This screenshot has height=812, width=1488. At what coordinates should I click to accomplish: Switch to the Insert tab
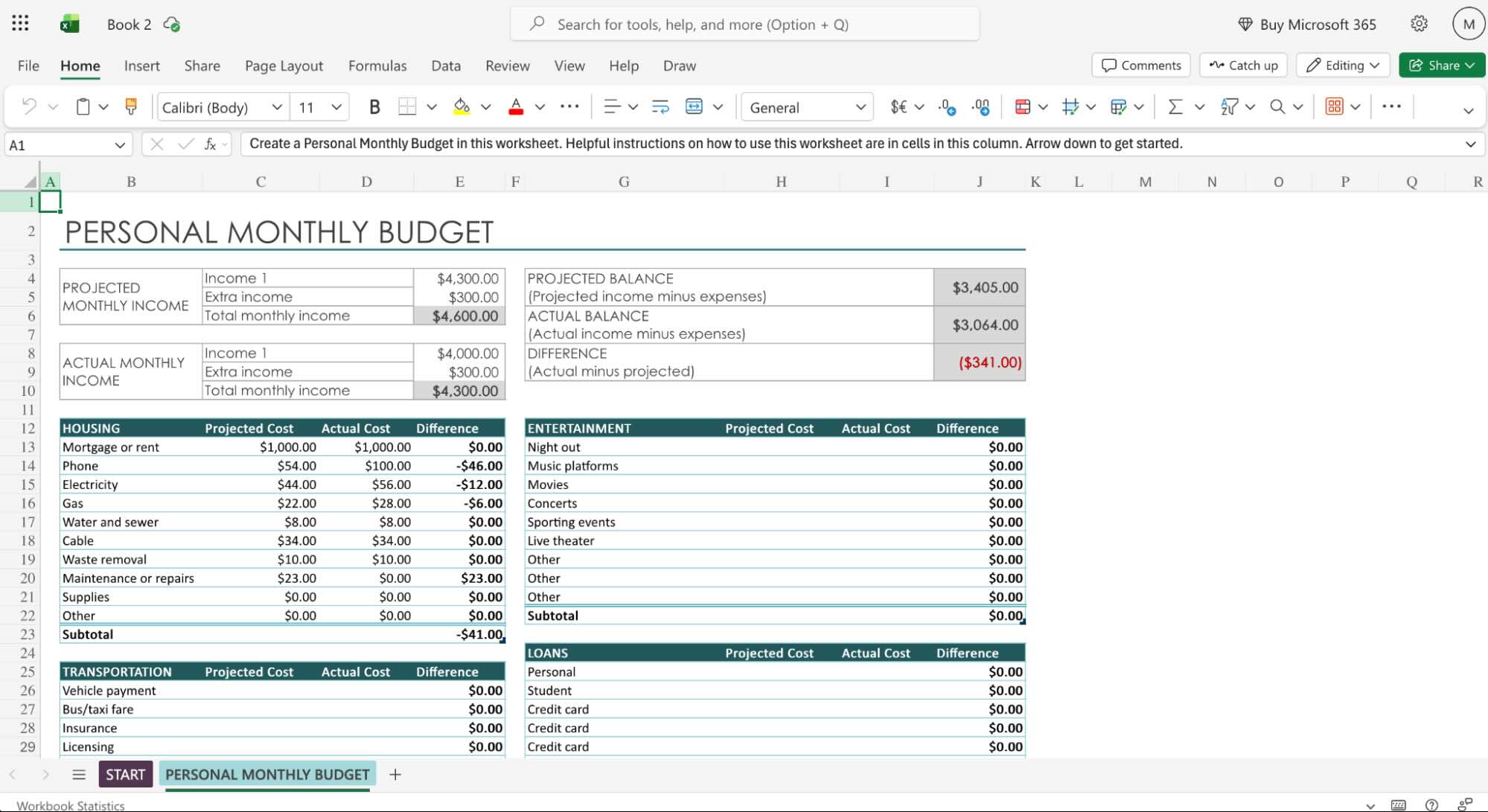tap(141, 65)
